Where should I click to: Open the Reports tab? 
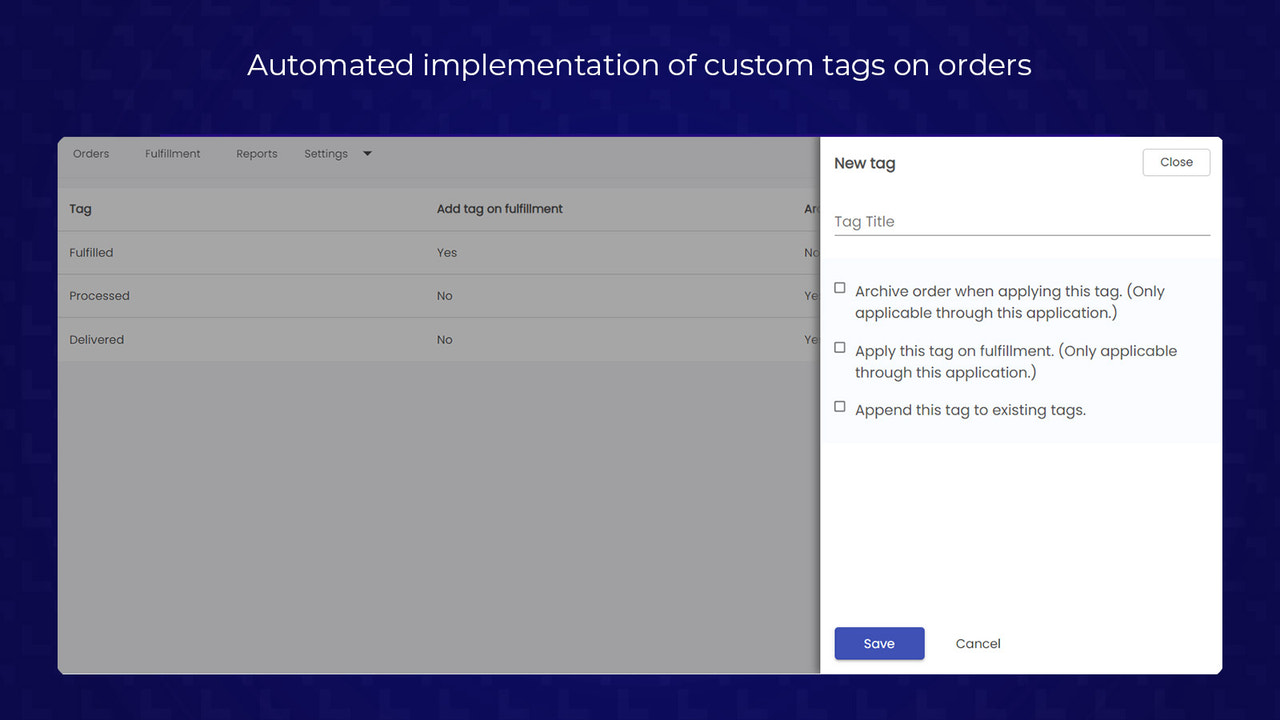pyautogui.click(x=256, y=153)
